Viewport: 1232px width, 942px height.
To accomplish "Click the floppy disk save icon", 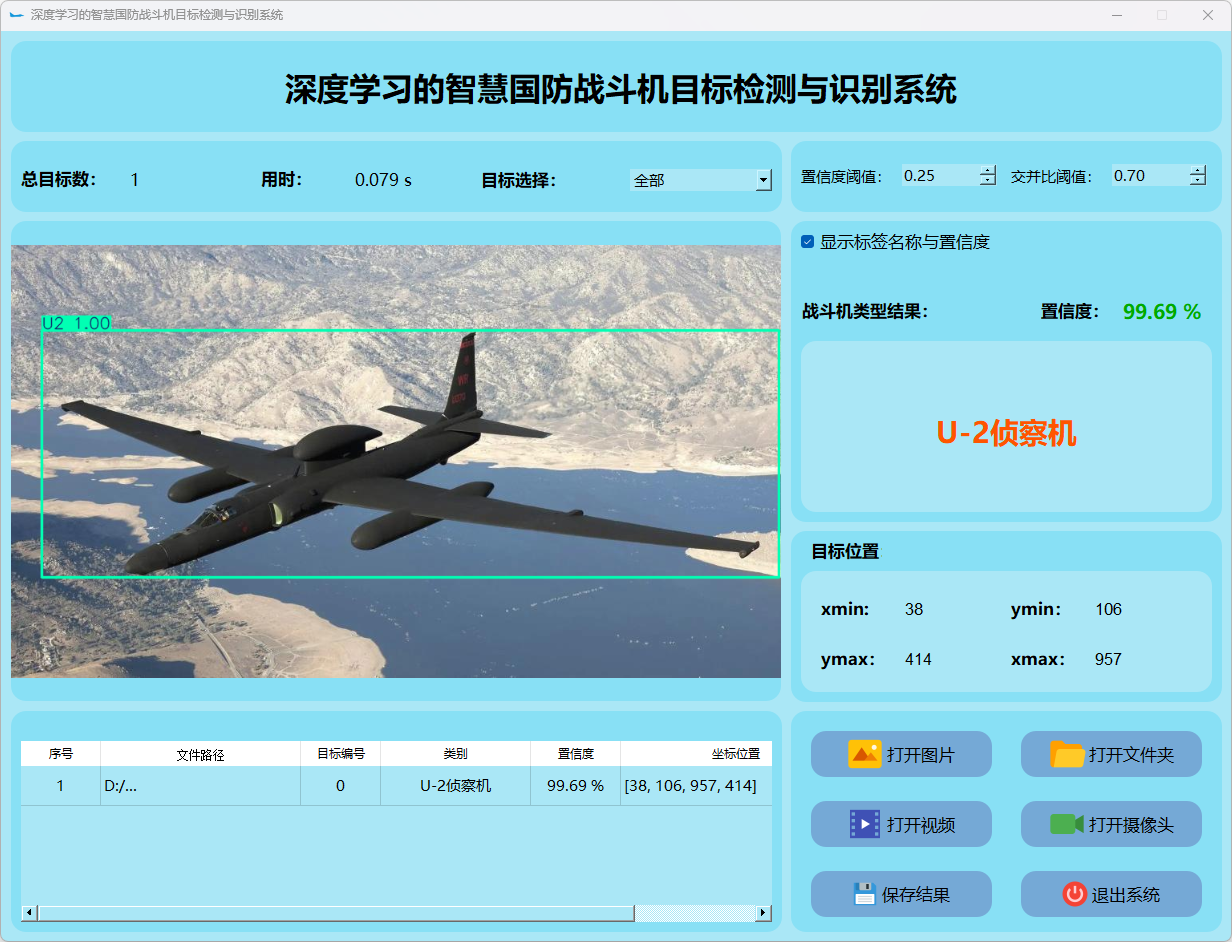I will pos(864,894).
